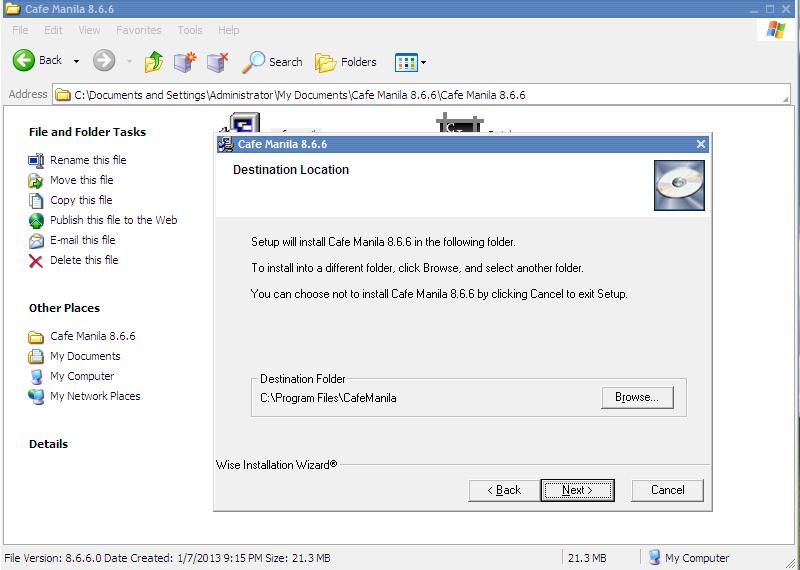Click the folder icon in Explorer title bar
Image resolution: width=800 pixels, height=570 pixels.
coord(12,8)
